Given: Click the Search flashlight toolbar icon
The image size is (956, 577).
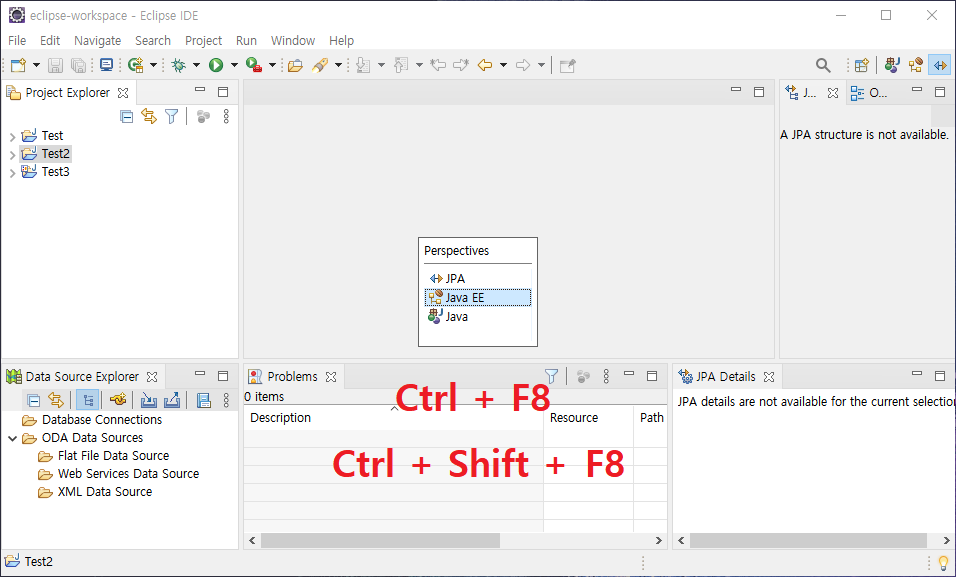Looking at the screenshot, I should click(x=320, y=65).
